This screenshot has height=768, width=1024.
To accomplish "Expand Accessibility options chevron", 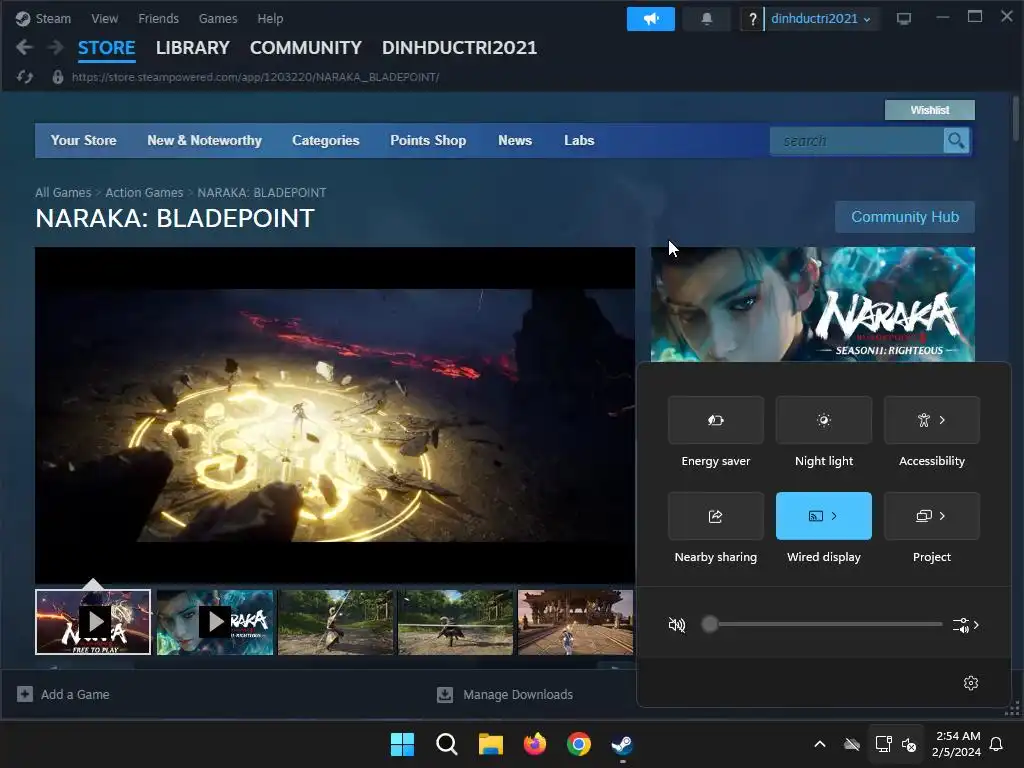I will [942, 420].
